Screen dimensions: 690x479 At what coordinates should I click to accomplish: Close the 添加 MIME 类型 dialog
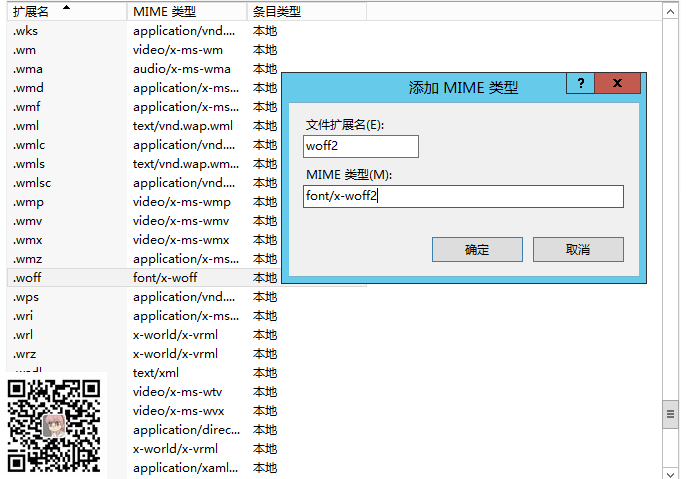[x=617, y=84]
